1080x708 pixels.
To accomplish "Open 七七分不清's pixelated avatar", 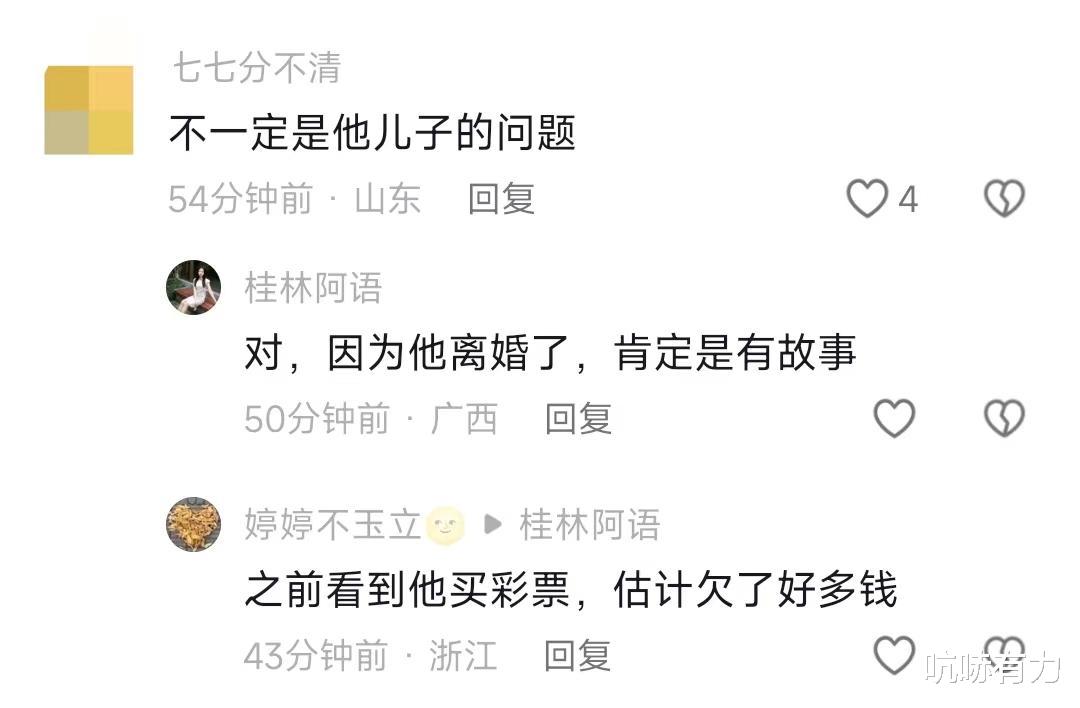I will 89,110.
